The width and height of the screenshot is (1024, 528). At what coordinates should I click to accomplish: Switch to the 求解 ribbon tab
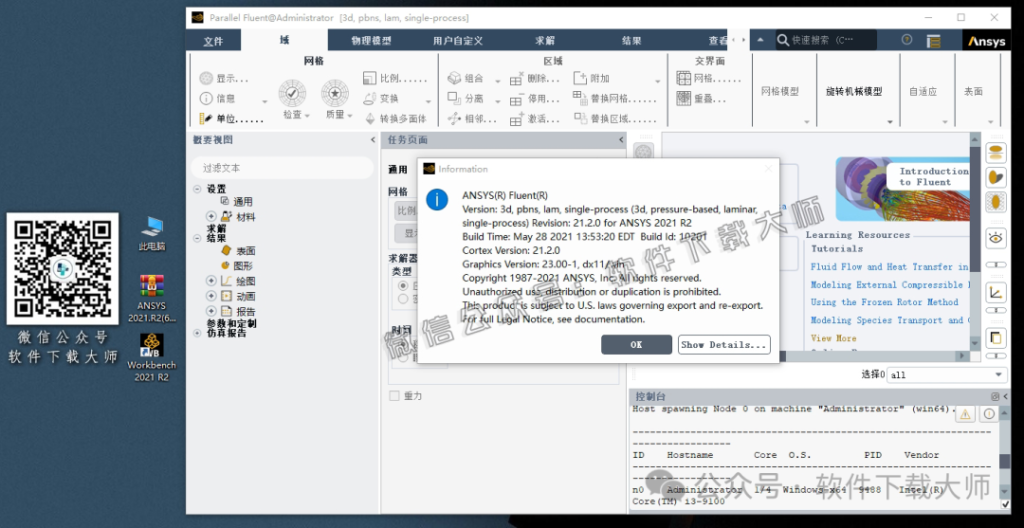545,41
